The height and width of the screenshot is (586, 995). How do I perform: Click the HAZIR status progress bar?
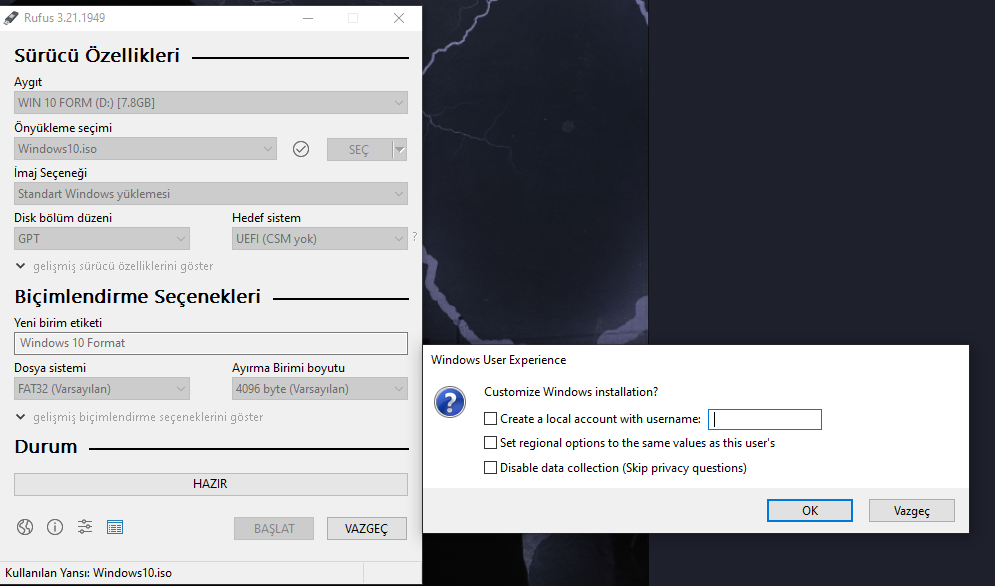click(211, 484)
